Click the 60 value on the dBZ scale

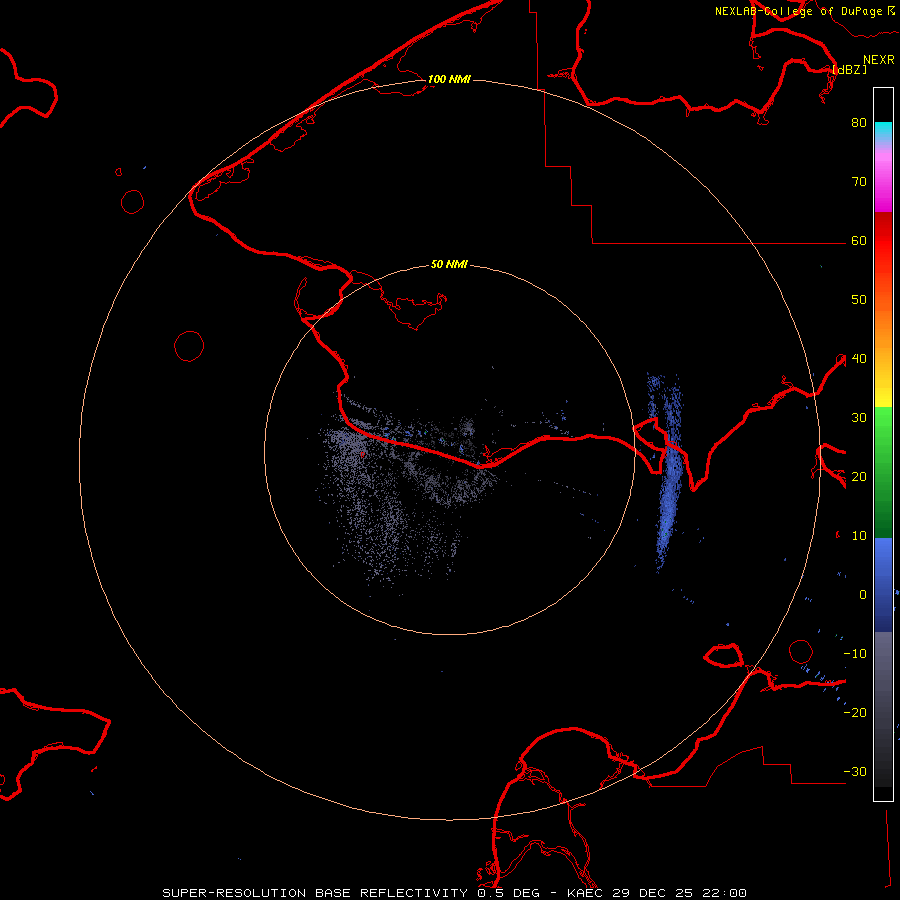point(859,240)
